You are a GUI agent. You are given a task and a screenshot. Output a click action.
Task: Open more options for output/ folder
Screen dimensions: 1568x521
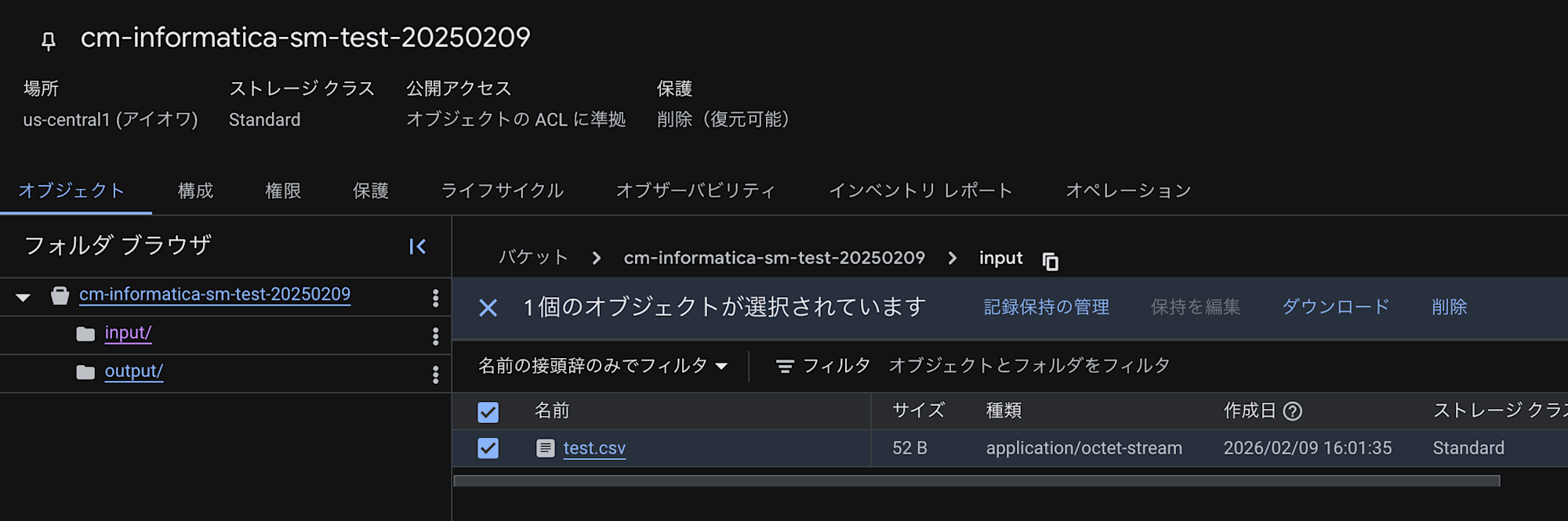coord(435,374)
